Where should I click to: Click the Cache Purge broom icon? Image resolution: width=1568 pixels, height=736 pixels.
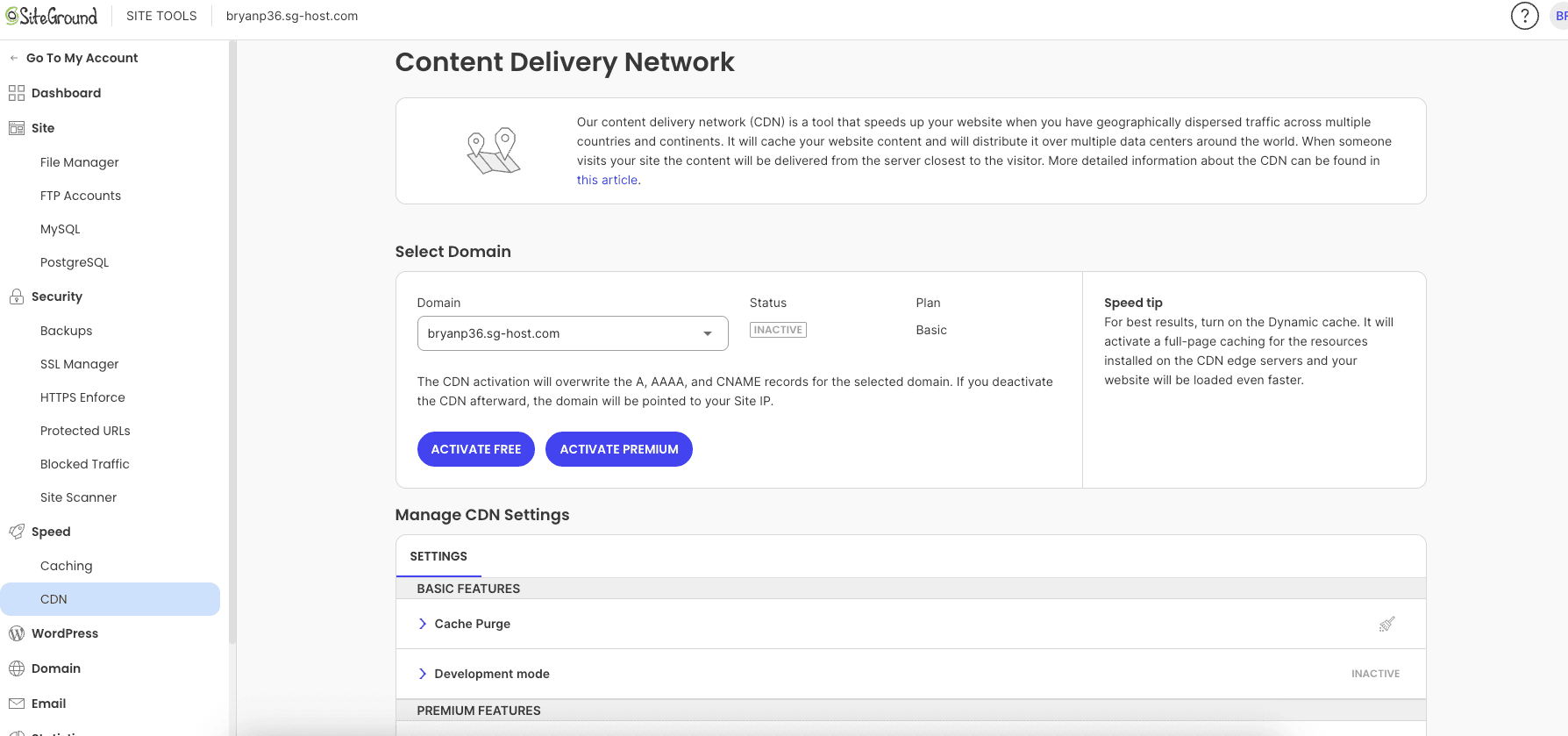click(1386, 624)
